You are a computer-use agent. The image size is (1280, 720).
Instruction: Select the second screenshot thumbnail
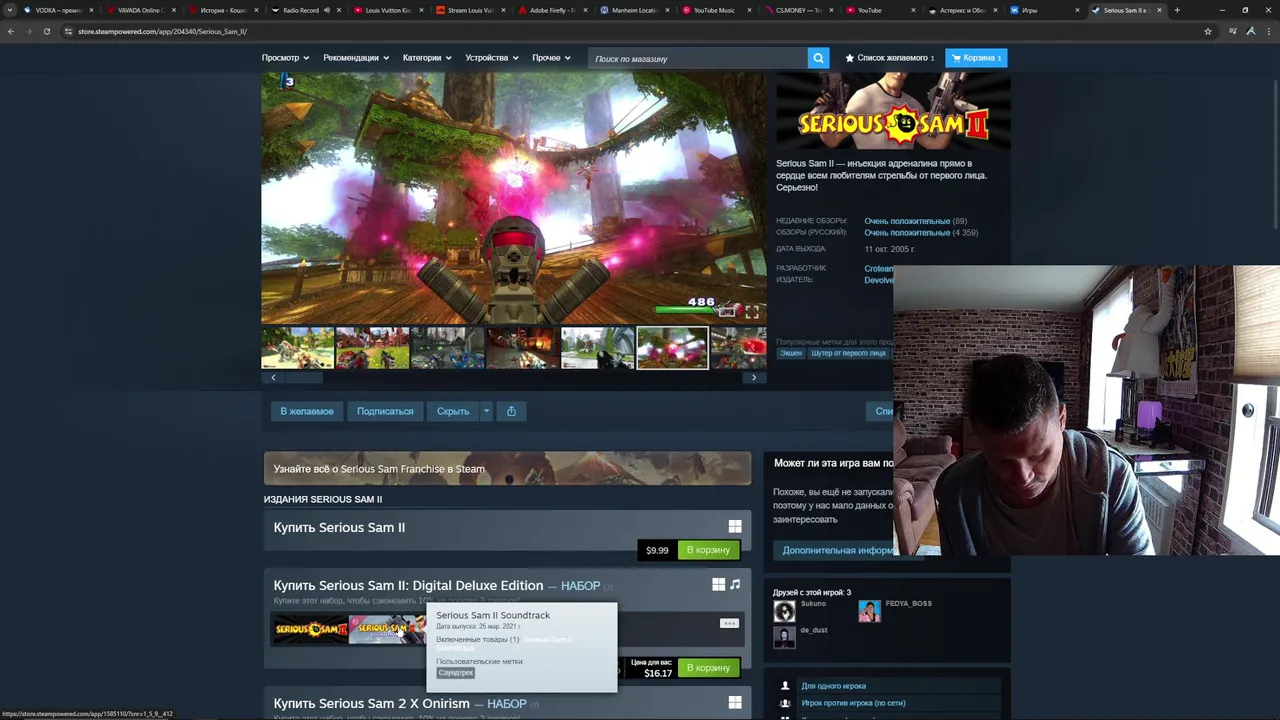tap(373, 349)
